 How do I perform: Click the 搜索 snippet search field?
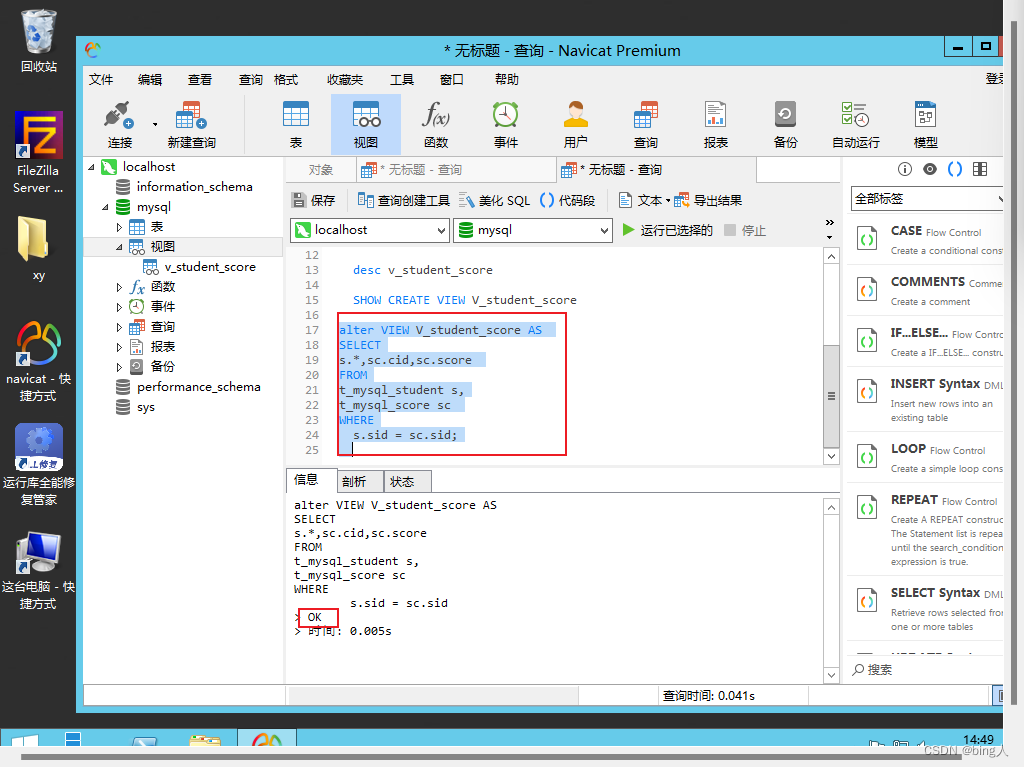pos(927,670)
